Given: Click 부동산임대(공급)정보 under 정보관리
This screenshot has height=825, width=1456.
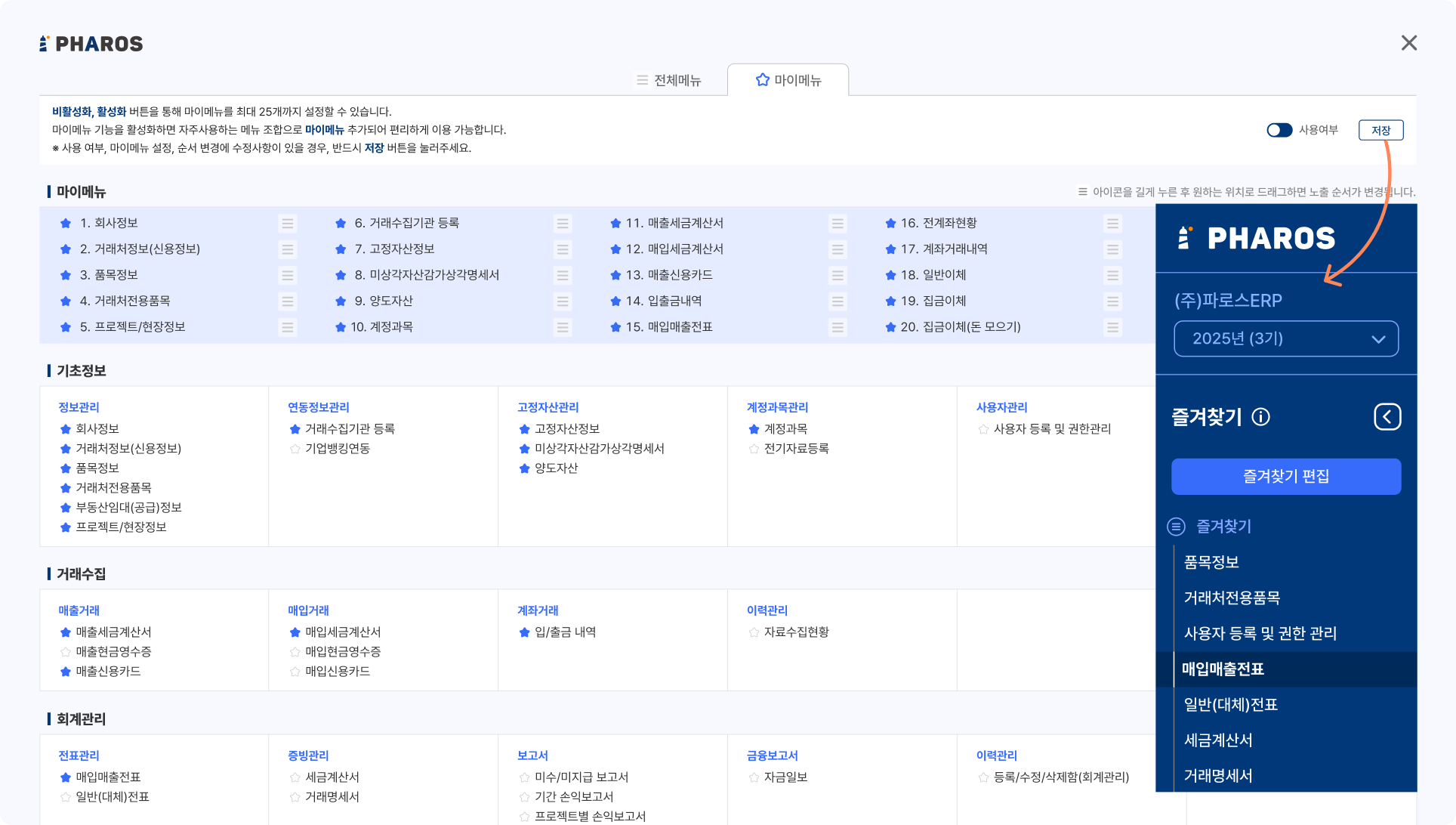Looking at the screenshot, I should (x=128, y=508).
